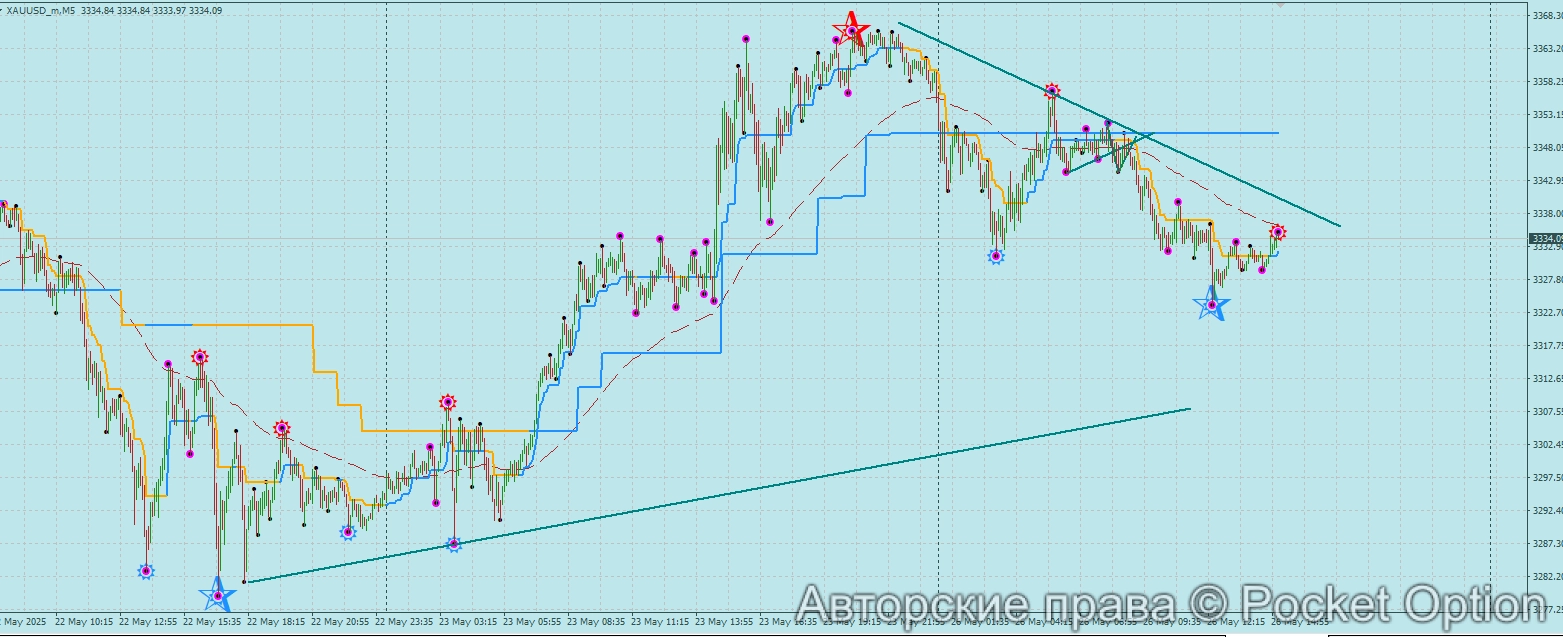Click the gray chart shift triangle at top
Screen dimensions: 1563x637
pyautogui.click(x=1280, y=5)
